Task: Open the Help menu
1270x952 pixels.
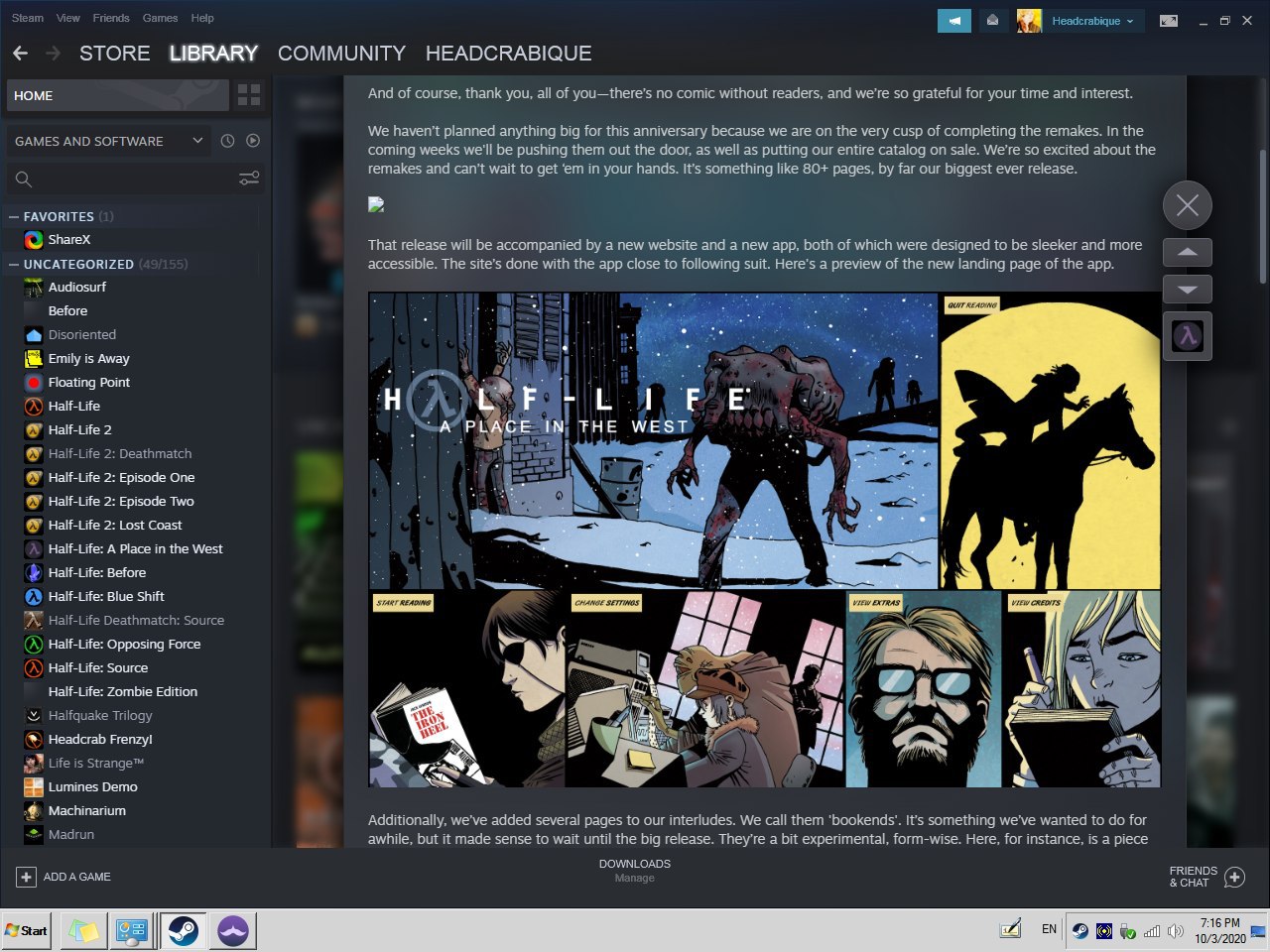Action: pos(202,18)
